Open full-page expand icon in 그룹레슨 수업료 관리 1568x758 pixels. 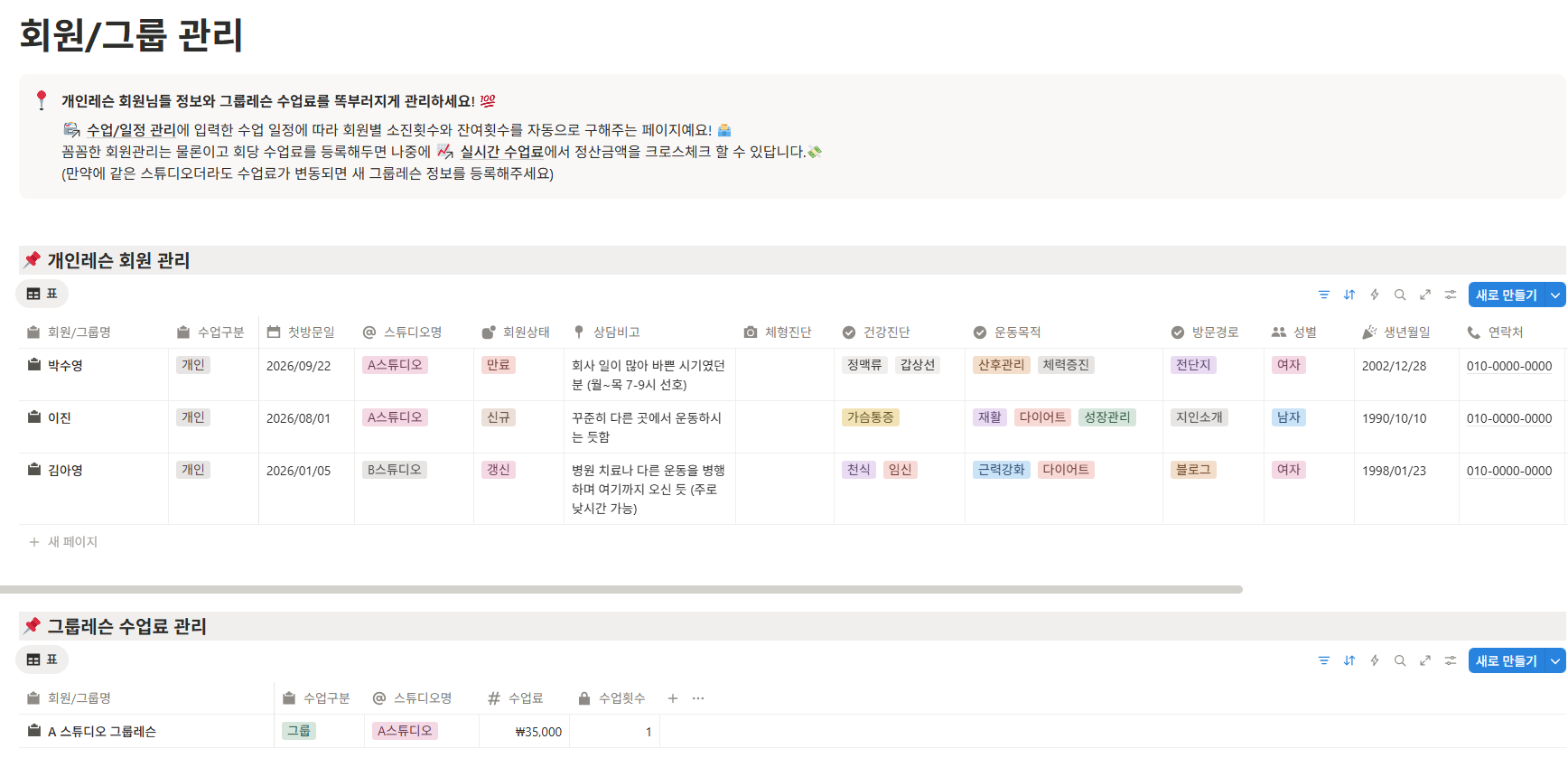(1425, 660)
